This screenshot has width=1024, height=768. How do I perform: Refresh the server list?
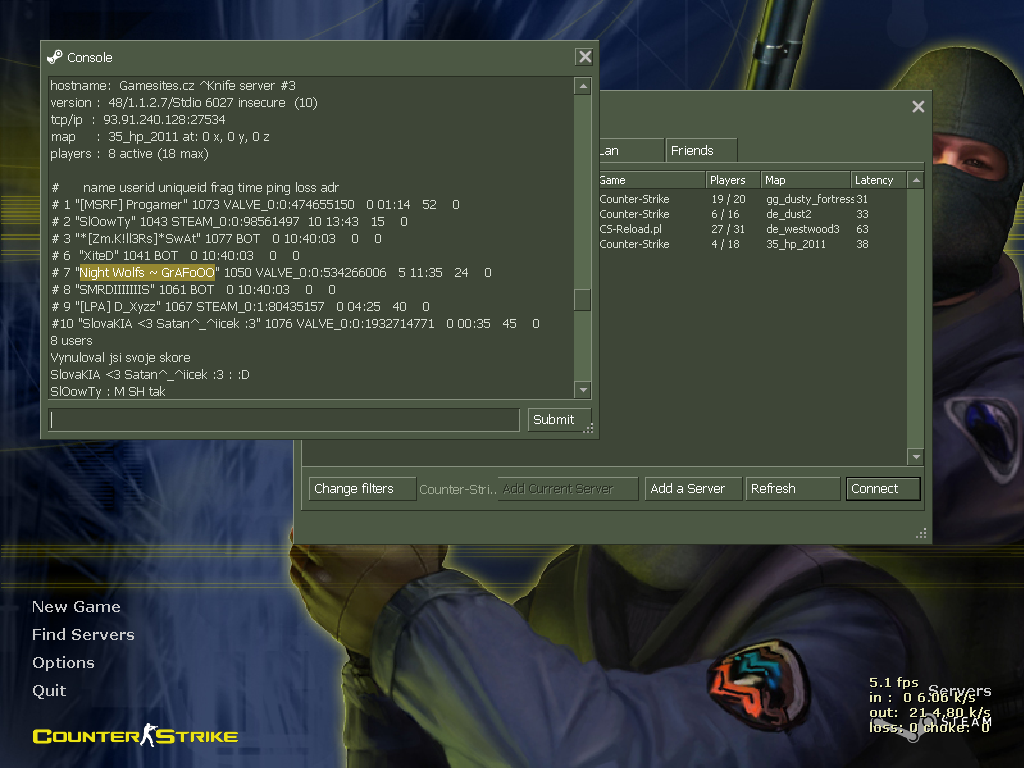click(x=792, y=489)
